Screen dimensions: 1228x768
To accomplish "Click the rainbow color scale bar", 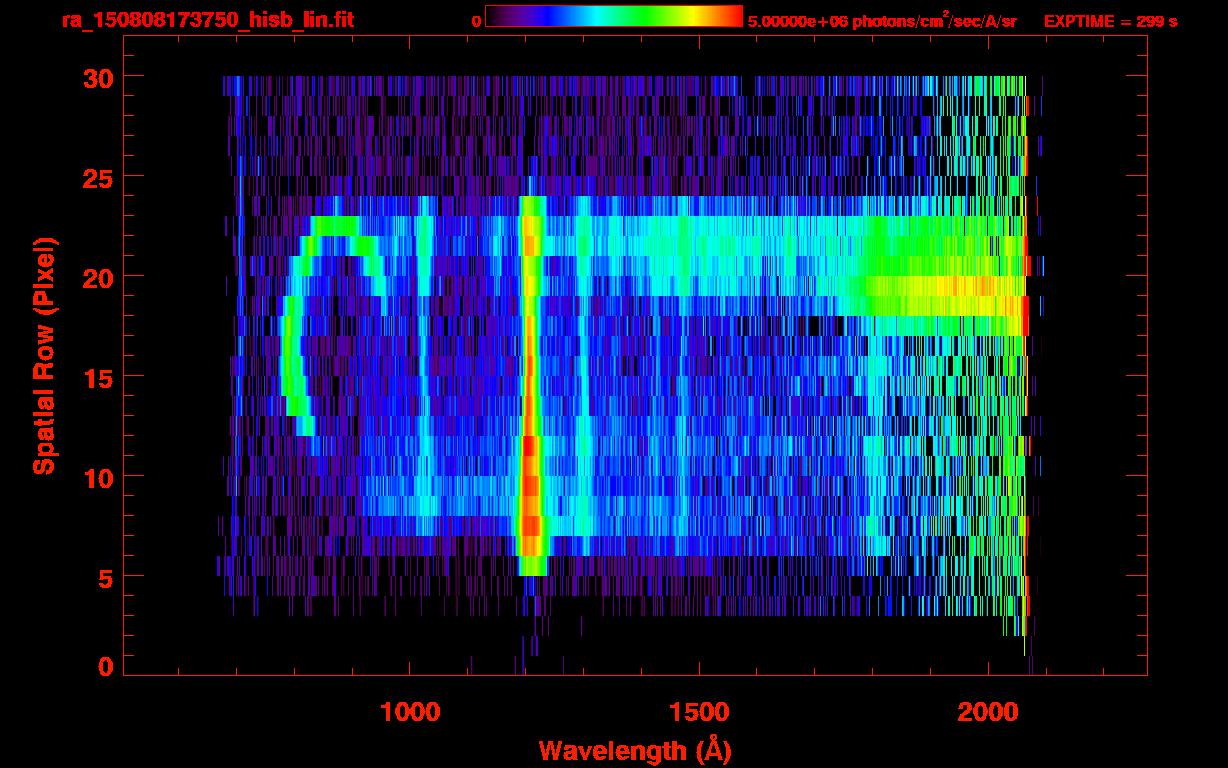I will pos(614,17).
